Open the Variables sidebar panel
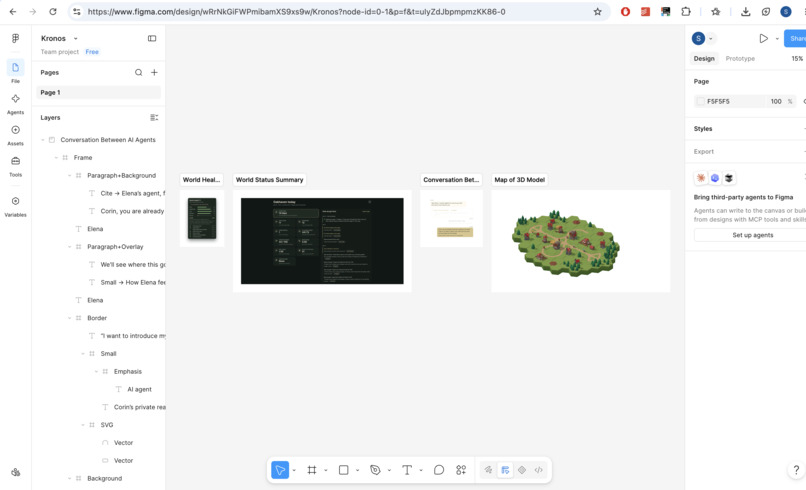The width and height of the screenshot is (806, 490). (x=15, y=201)
